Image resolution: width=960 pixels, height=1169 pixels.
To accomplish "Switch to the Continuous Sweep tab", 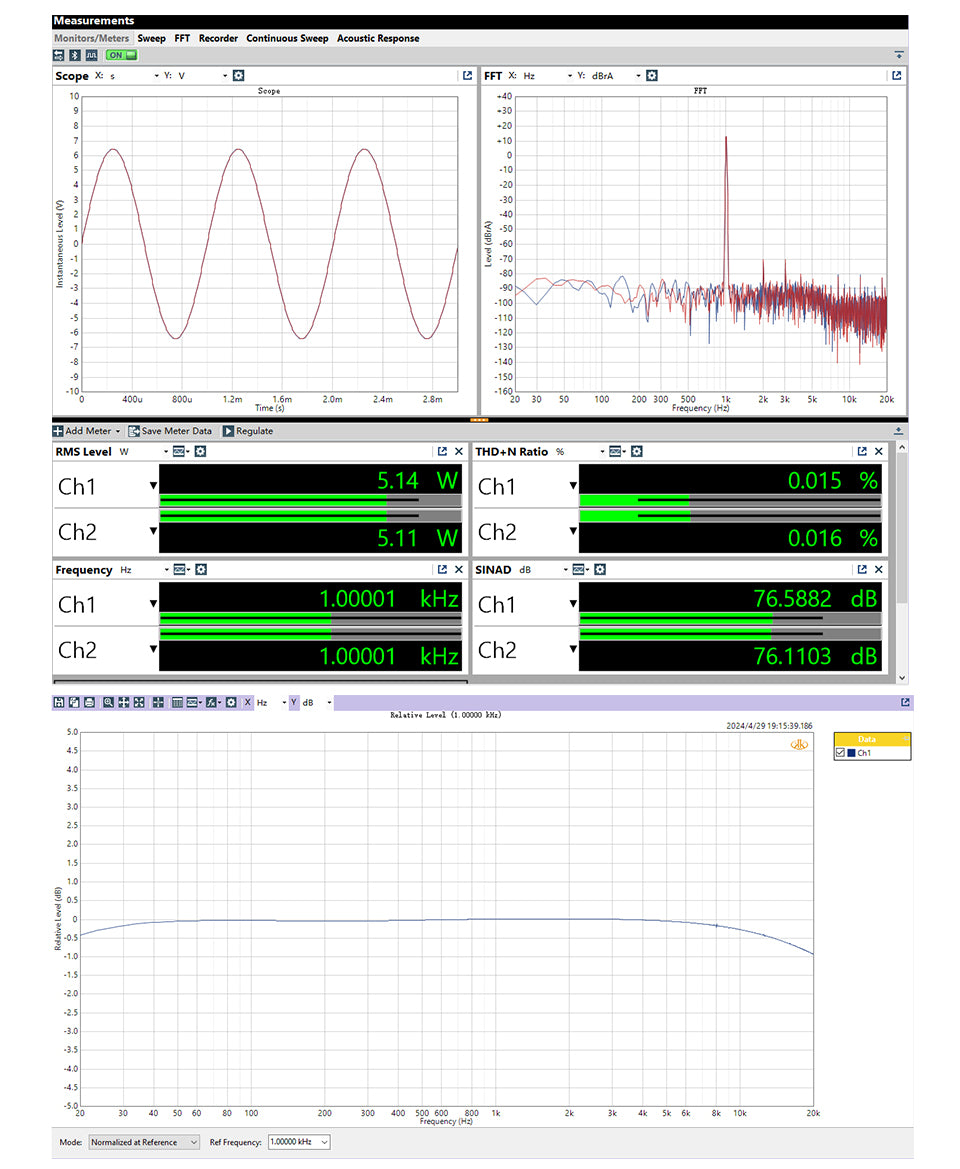I will 287,38.
